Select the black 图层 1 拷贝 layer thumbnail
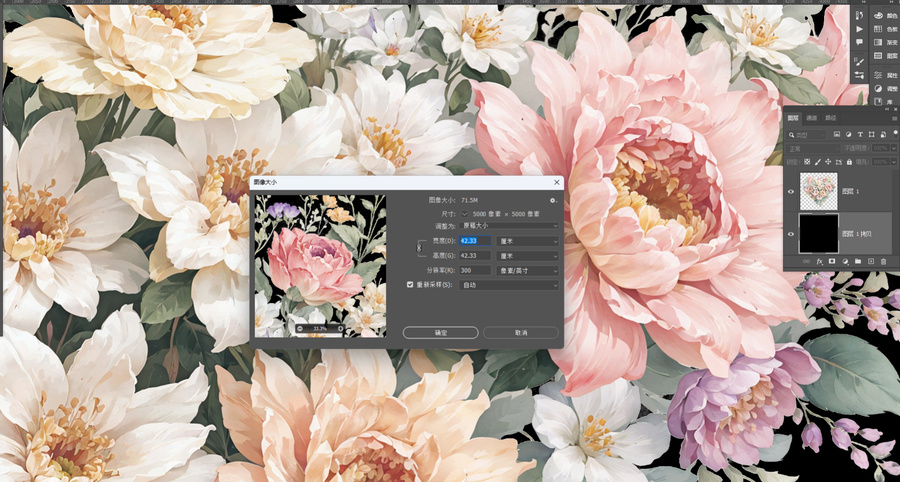Image resolution: width=900 pixels, height=482 pixels. 818,234
